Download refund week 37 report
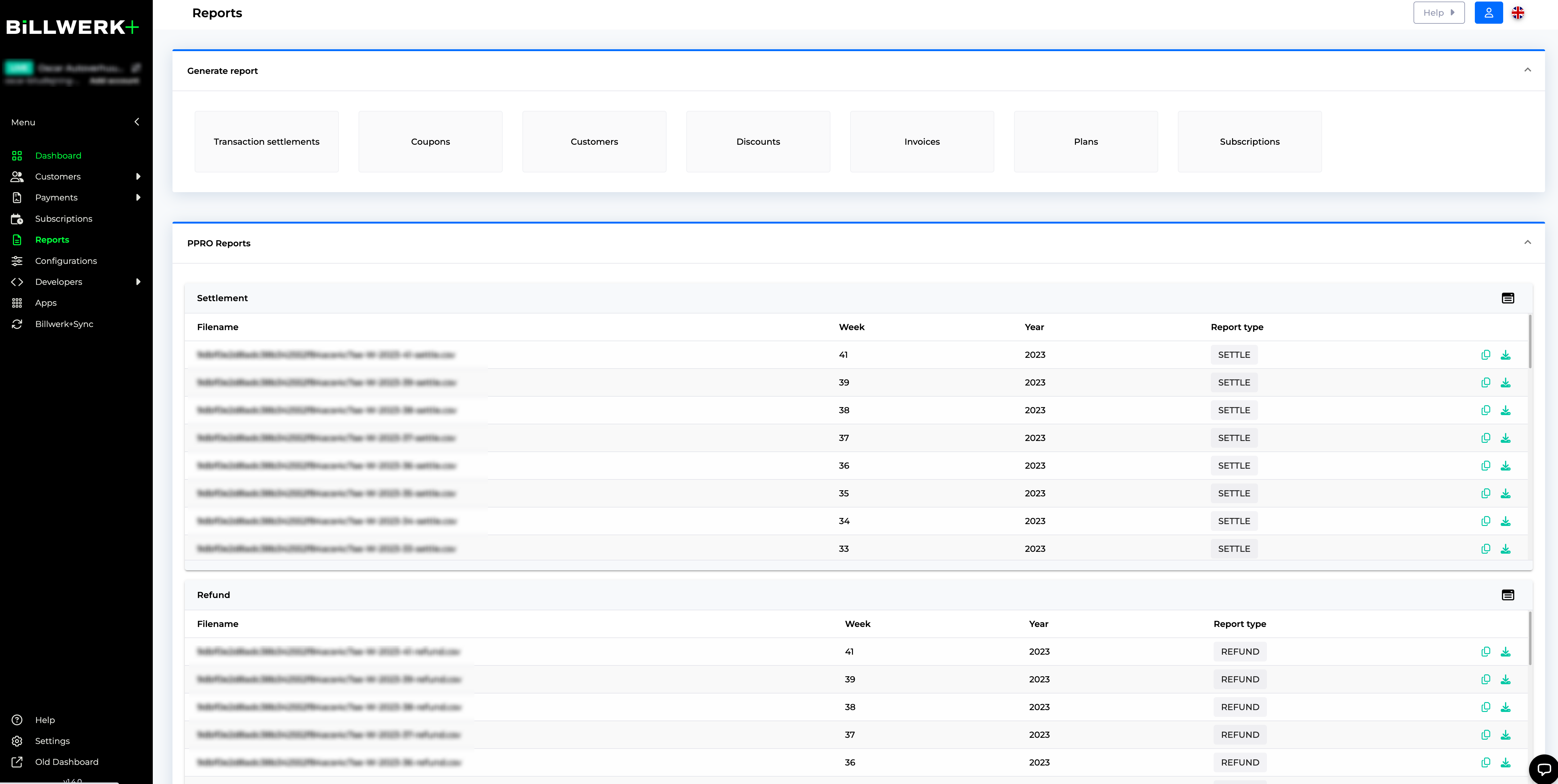The image size is (1558, 784). (1505, 735)
